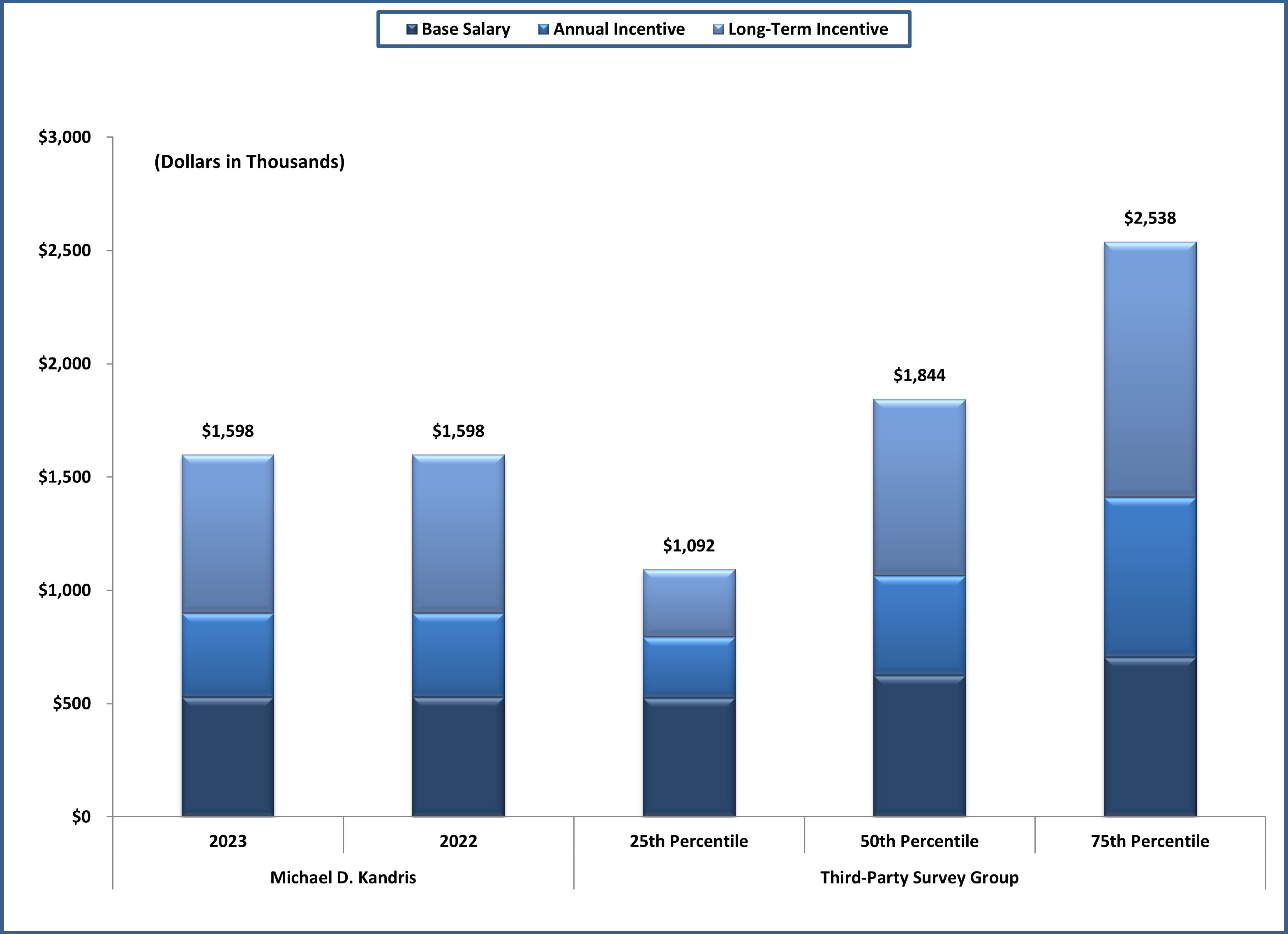Click the $3,000 axis label
The height and width of the screenshot is (934, 1288).
[64, 137]
